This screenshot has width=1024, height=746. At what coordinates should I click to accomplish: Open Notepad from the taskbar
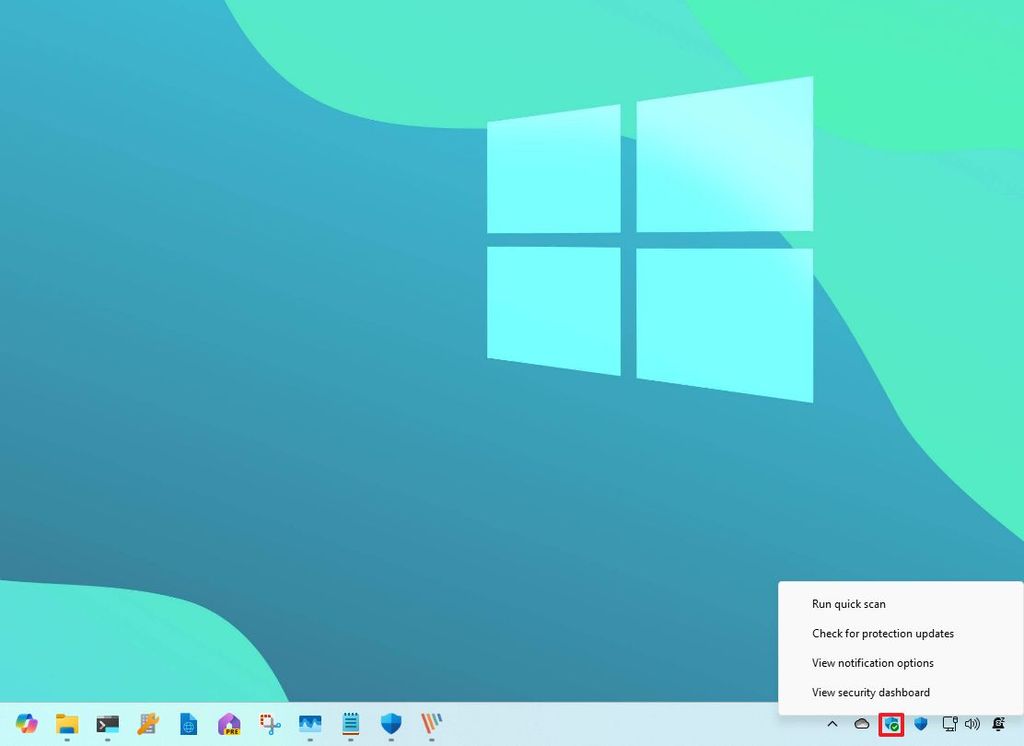(350, 724)
